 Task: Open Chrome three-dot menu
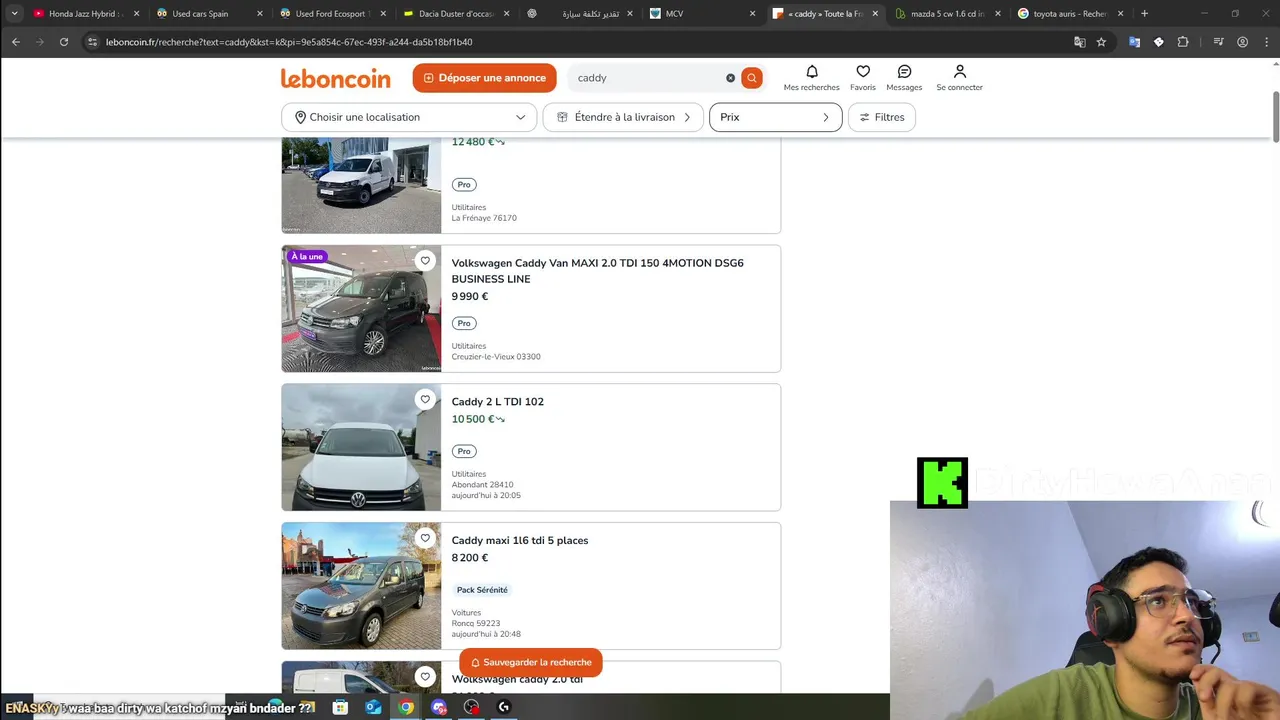point(1265,42)
